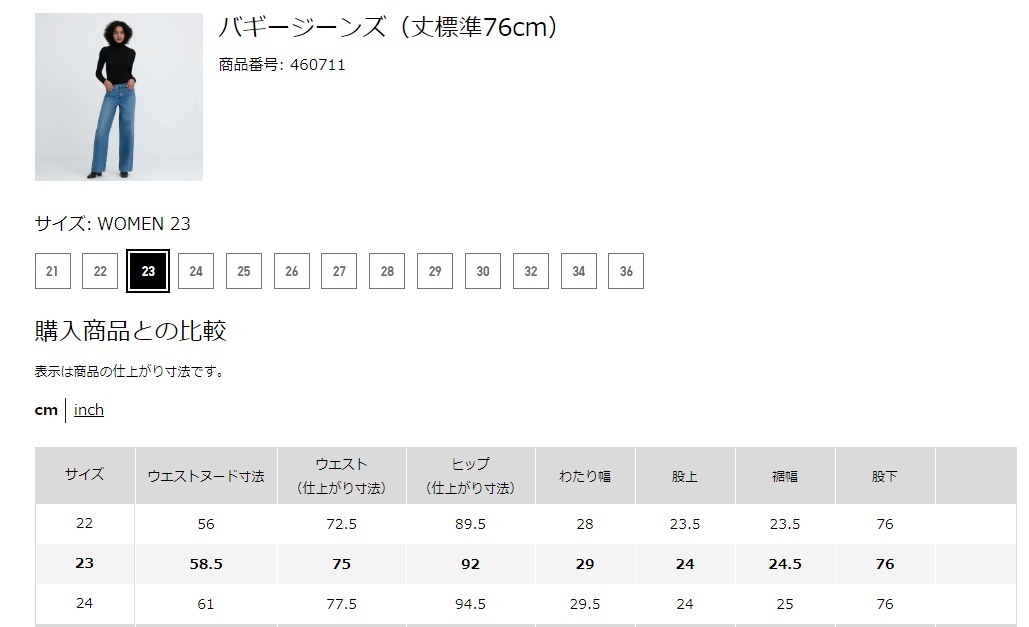
Task: Choose size 32 option
Action: click(531, 271)
